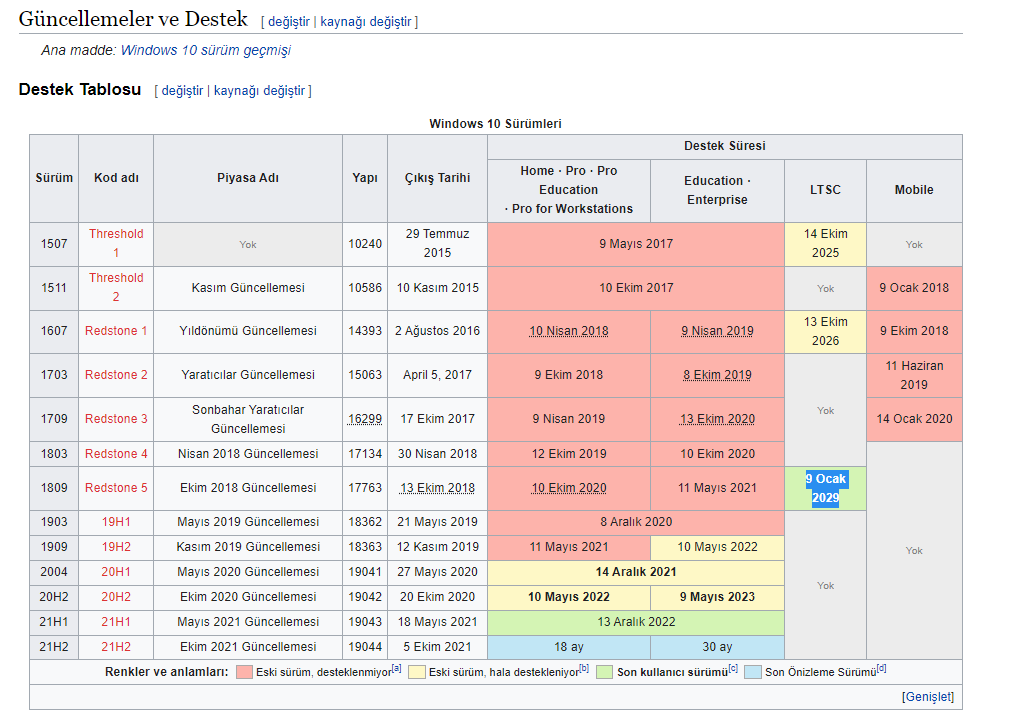Image resolution: width=1021 pixels, height=723 pixels.
Task: Click the '13 Aralık 2022' support cell
Action: click(x=636, y=622)
